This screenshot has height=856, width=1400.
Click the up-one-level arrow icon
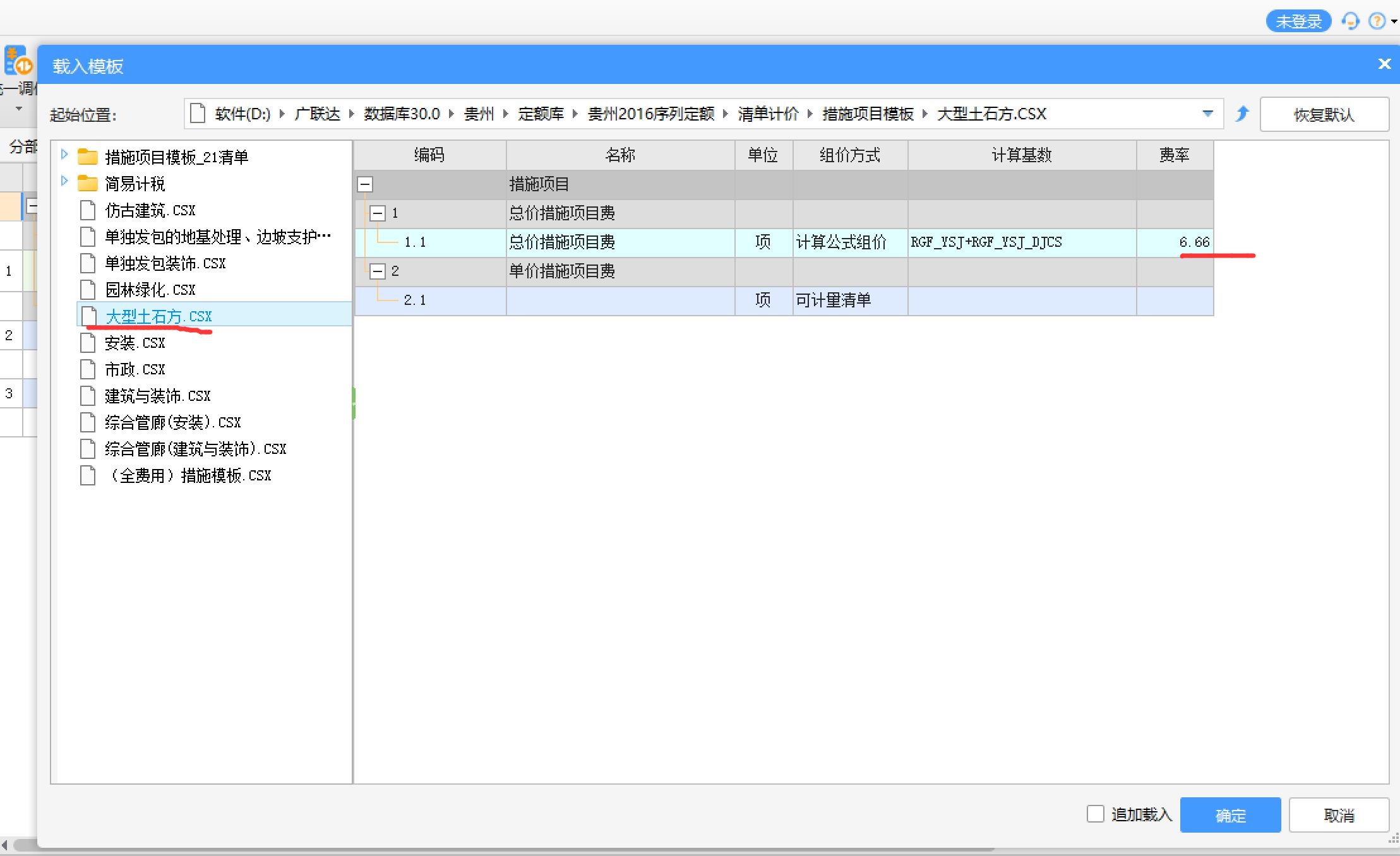(x=1242, y=114)
